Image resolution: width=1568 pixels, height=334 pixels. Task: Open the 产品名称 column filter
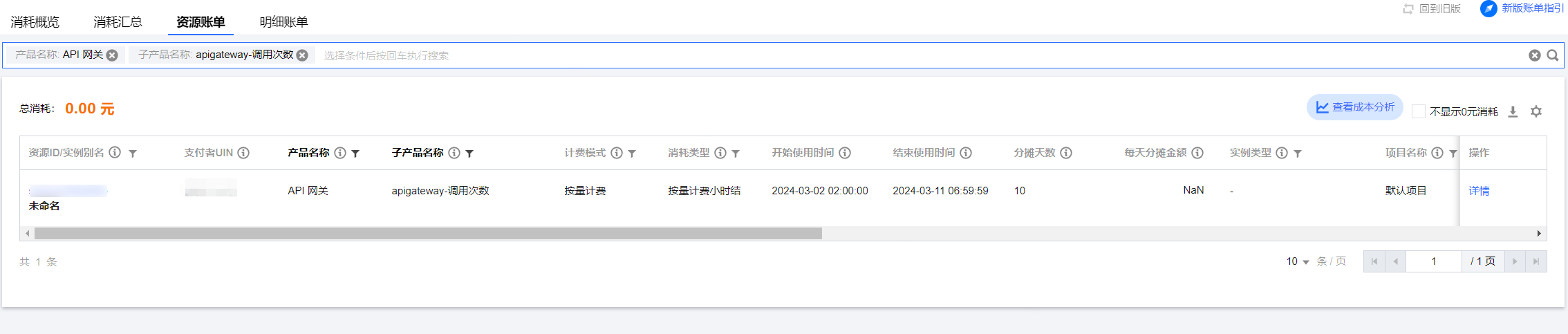pos(355,154)
